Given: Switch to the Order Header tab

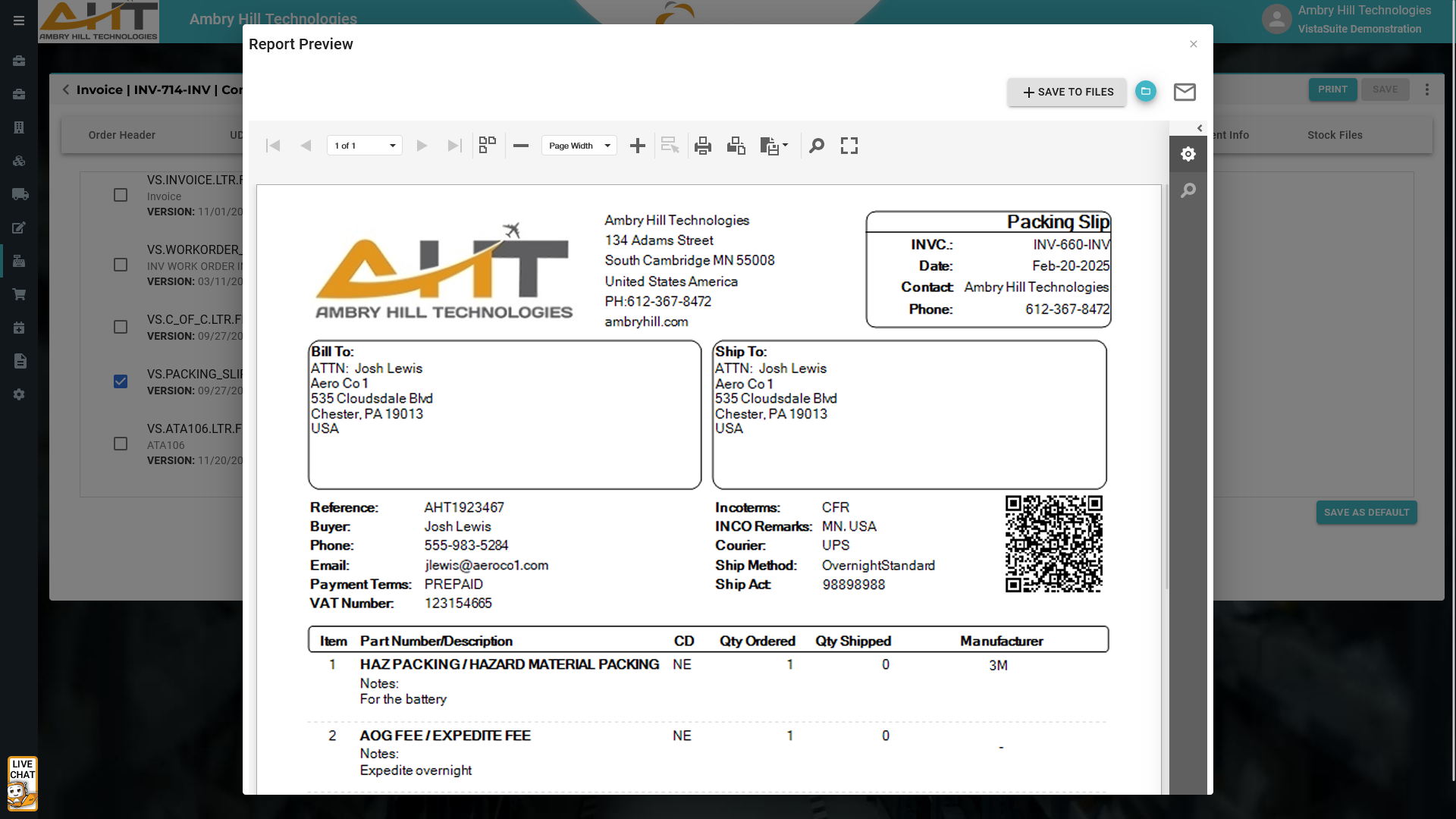Looking at the screenshot, I should click(122, 135).
